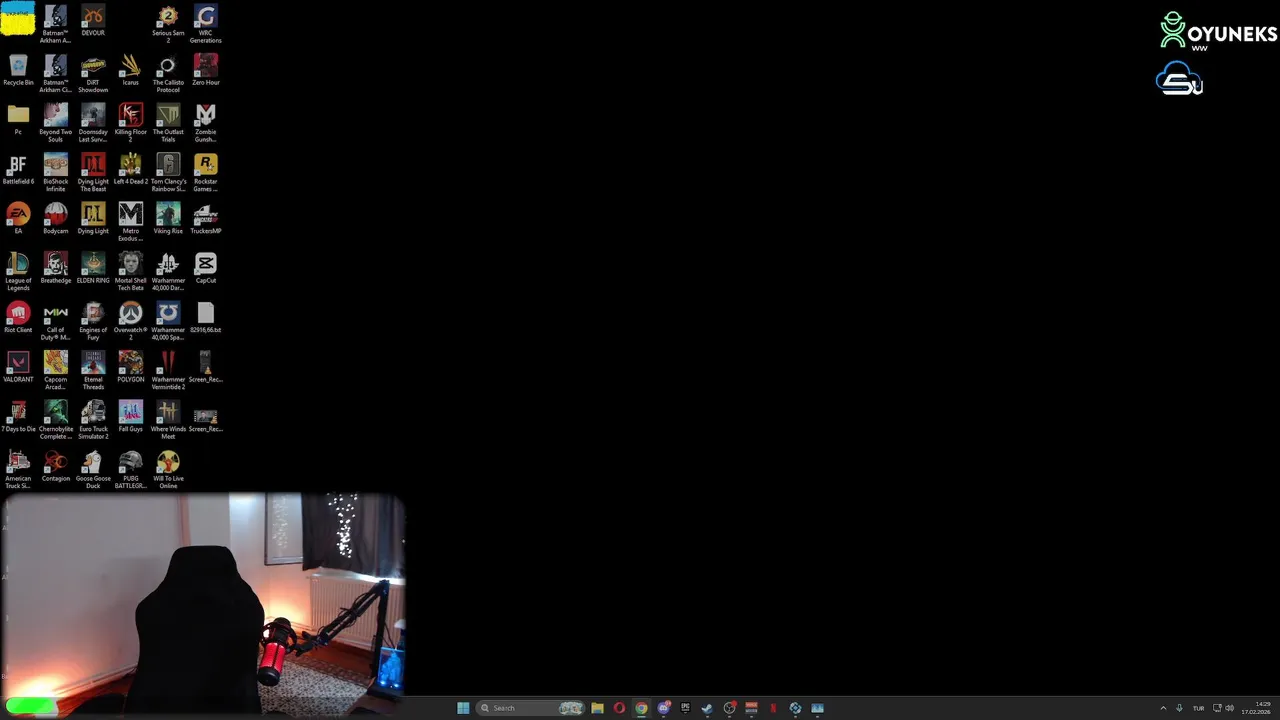This screenshot has height=720, width=1280.
Task: Select the Battlefield 6 icon
Action: pyautogui.click(x=18, y=169)
